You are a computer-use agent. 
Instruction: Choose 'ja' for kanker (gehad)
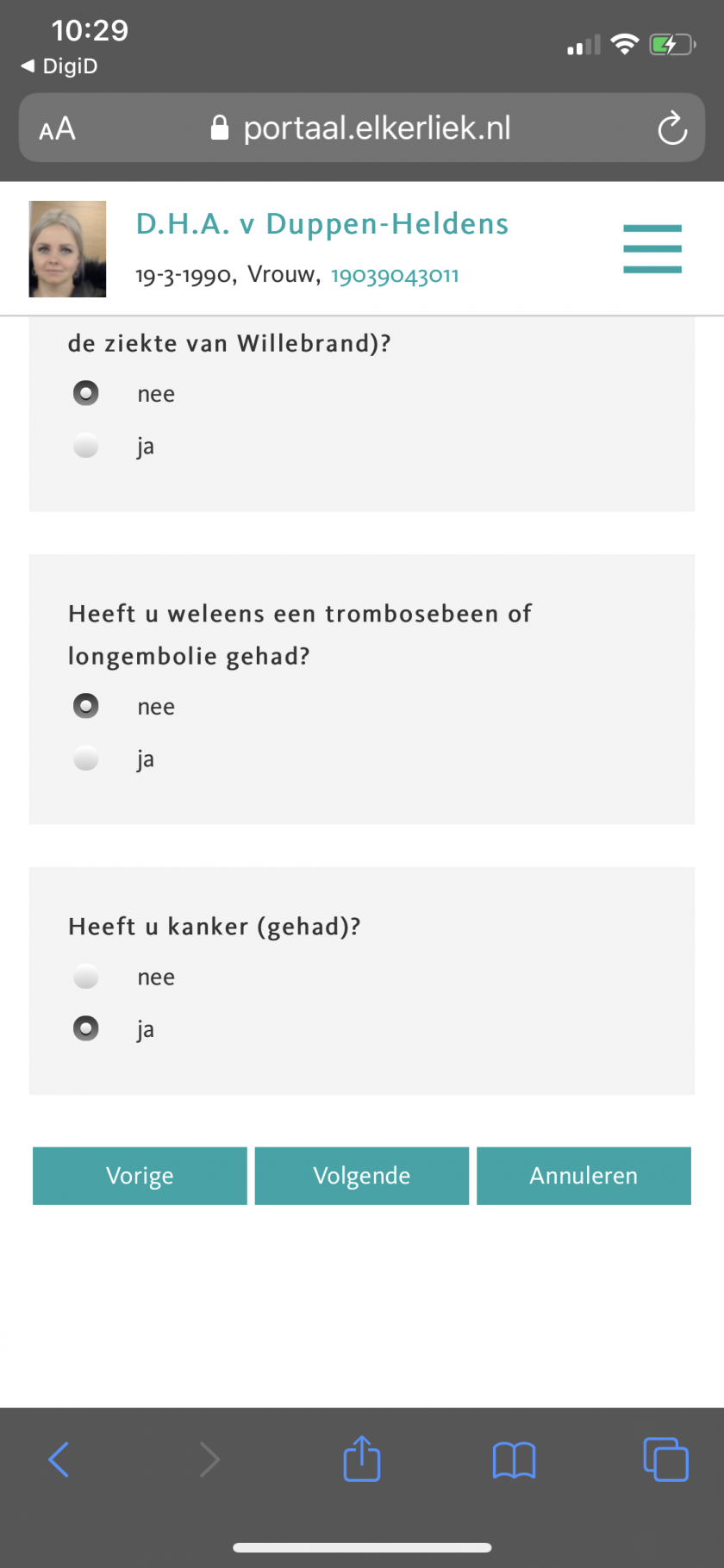click(86, 1028)
